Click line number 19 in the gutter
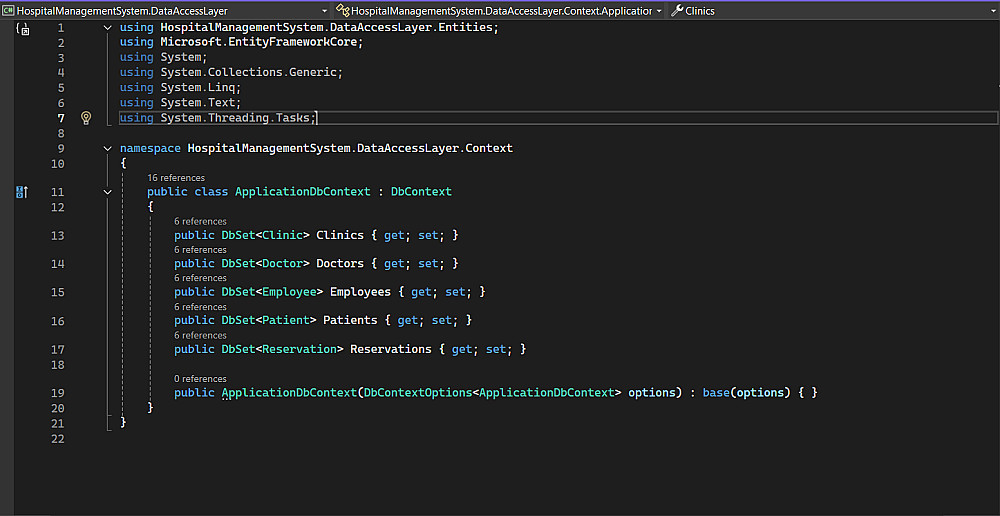 [57, 393]
